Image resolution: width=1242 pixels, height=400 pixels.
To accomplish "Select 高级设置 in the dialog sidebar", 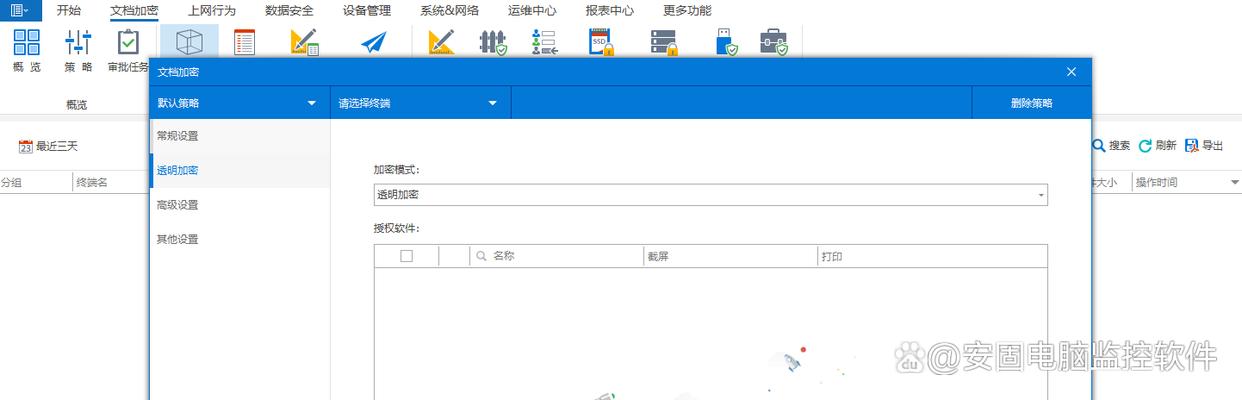I will pyautogui.click(x=240, y=205).
